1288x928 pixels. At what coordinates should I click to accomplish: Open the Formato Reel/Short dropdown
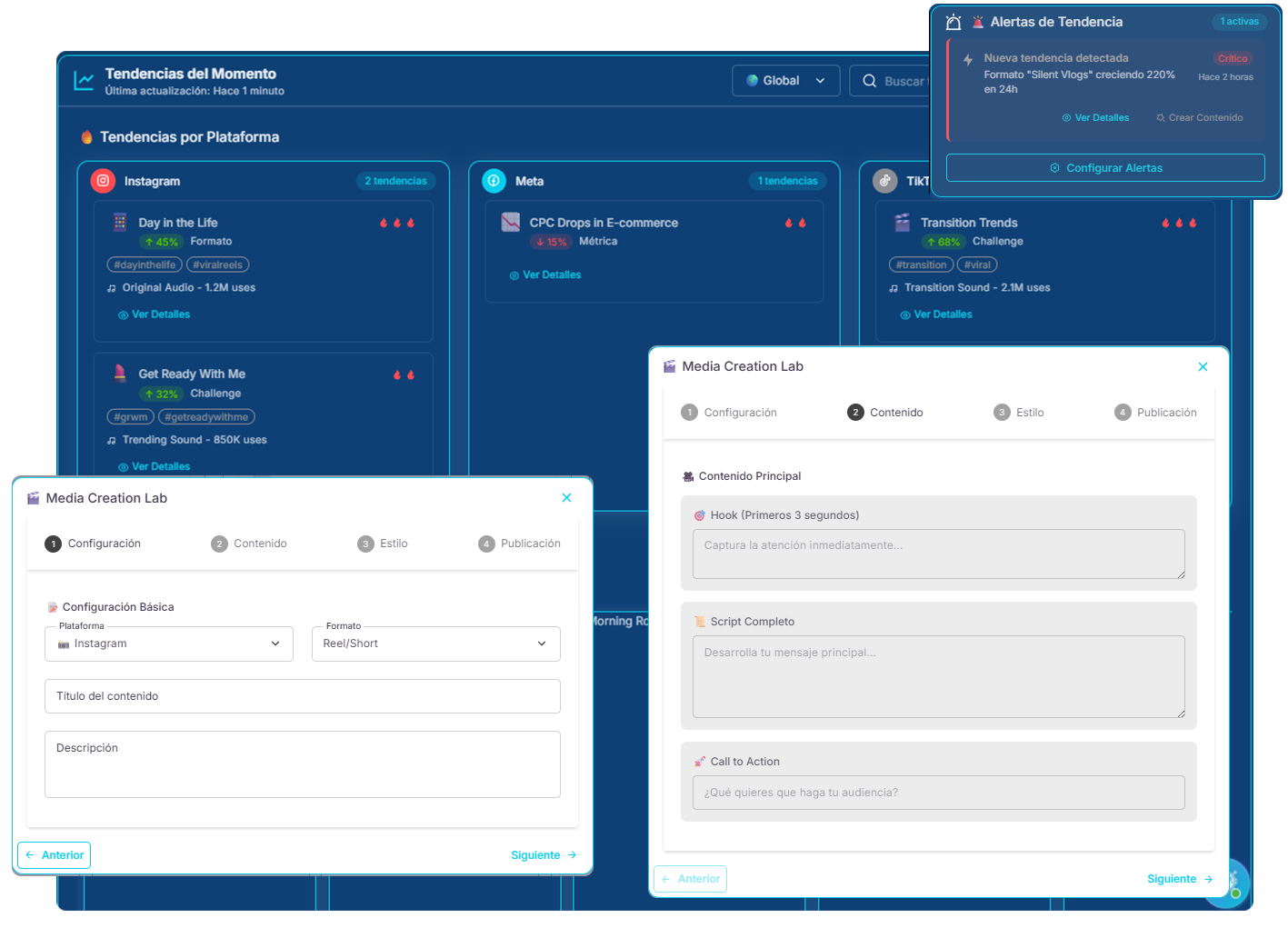435,644
